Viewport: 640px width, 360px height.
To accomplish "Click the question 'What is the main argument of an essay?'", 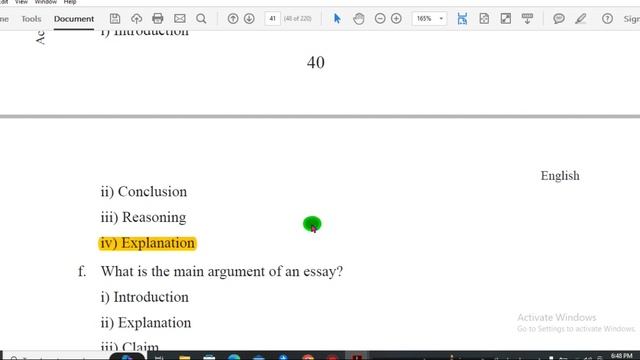I will [222, 271].
